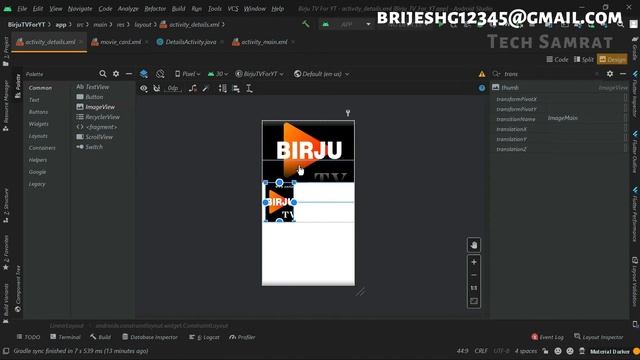Open the API 30 version dropdown
The height and width of the screenshot is (360, 640).
(218, 74)
